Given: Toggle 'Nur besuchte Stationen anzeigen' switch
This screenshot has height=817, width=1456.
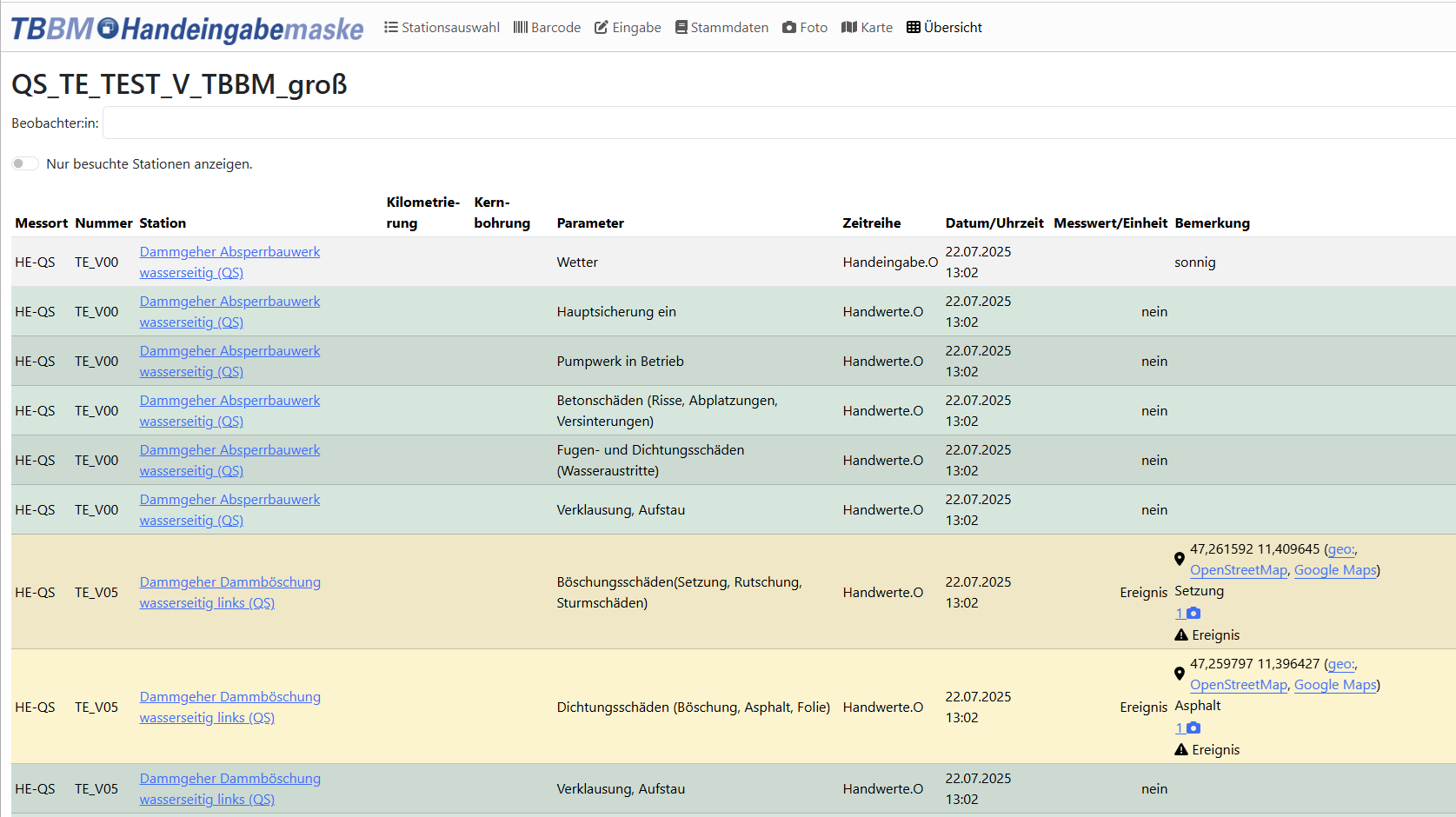Looking at the screenshot, I should (x=25, y=163).
